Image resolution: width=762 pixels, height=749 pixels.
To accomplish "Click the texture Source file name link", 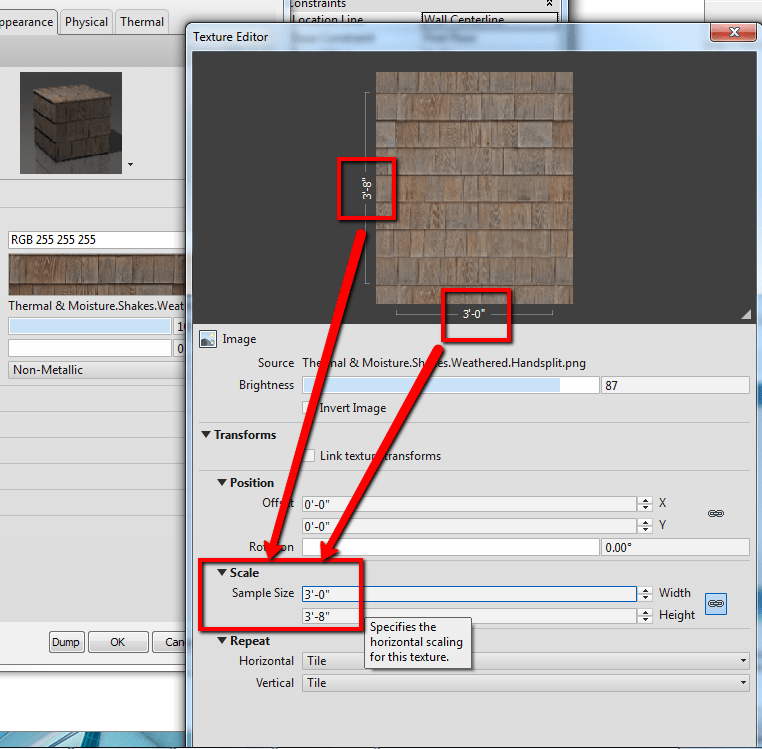I will click(444, 363).
